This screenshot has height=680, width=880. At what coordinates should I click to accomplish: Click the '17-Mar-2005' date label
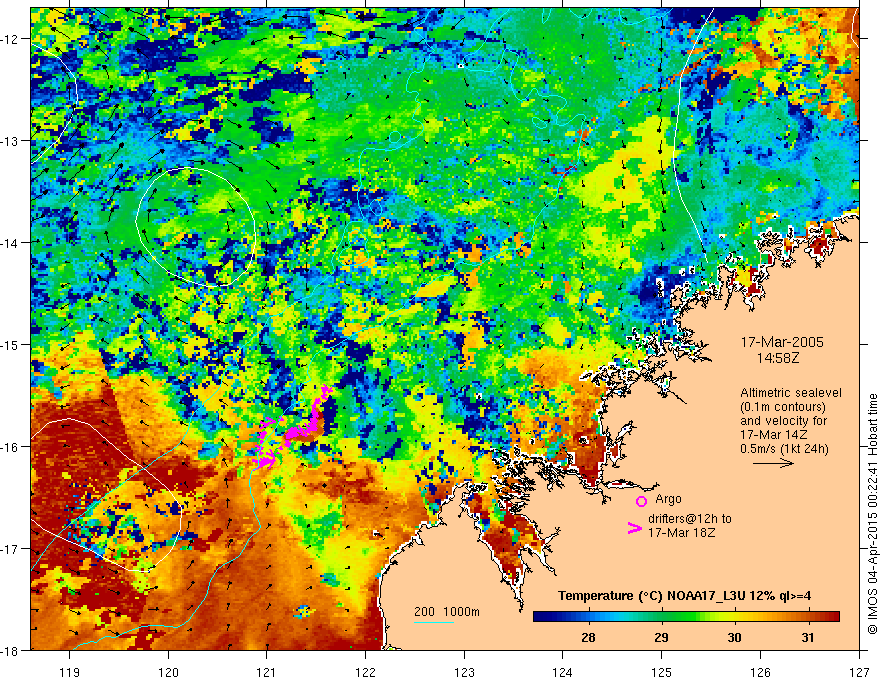(782, 342)
